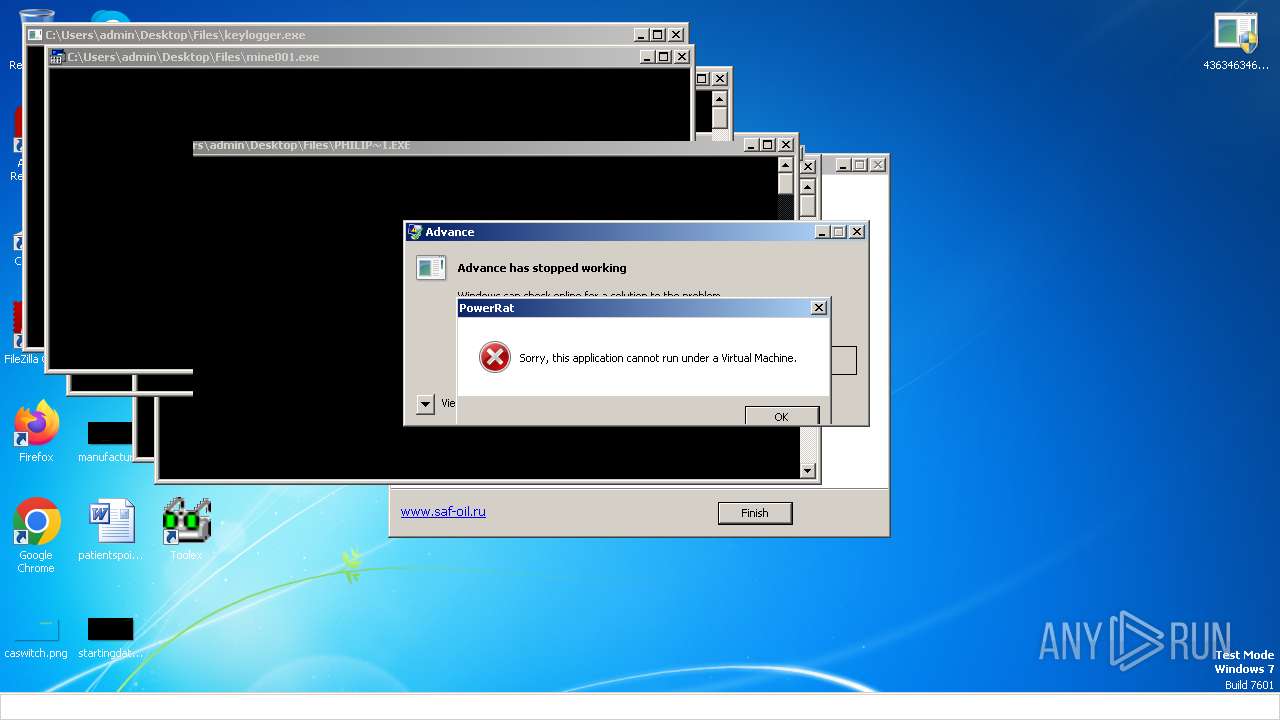This screenshot has height=720, width=1280.
Task: Maximize the PHILIP~1.EXE console window
Action: [768, 145]
